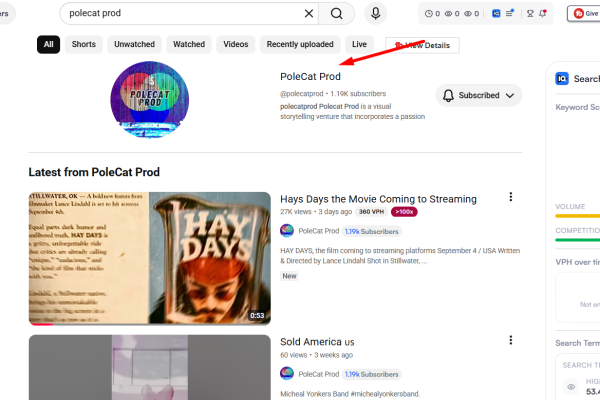This screenshot has height=400, width=600.
Task: Open the PoleCat Prod channel name link
Action: pos(310,77)
